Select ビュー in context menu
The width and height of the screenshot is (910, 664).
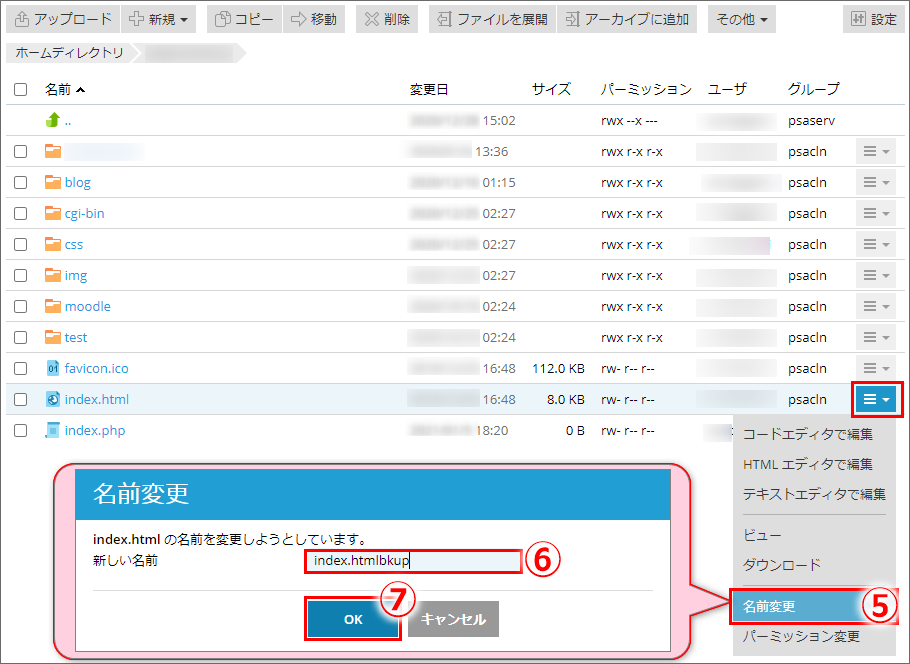[x=762, y=535]
